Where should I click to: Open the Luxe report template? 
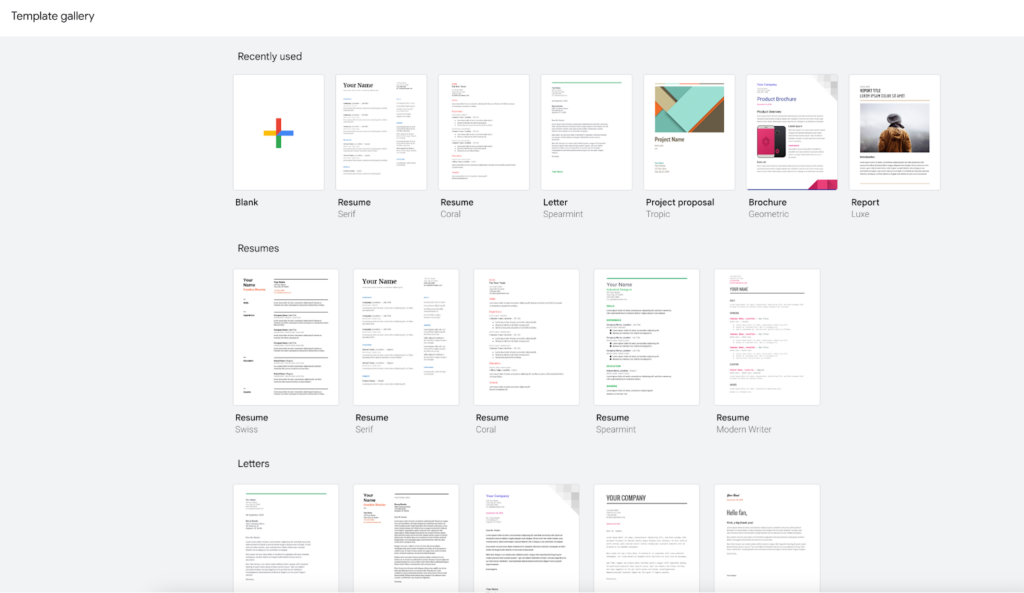894,131
